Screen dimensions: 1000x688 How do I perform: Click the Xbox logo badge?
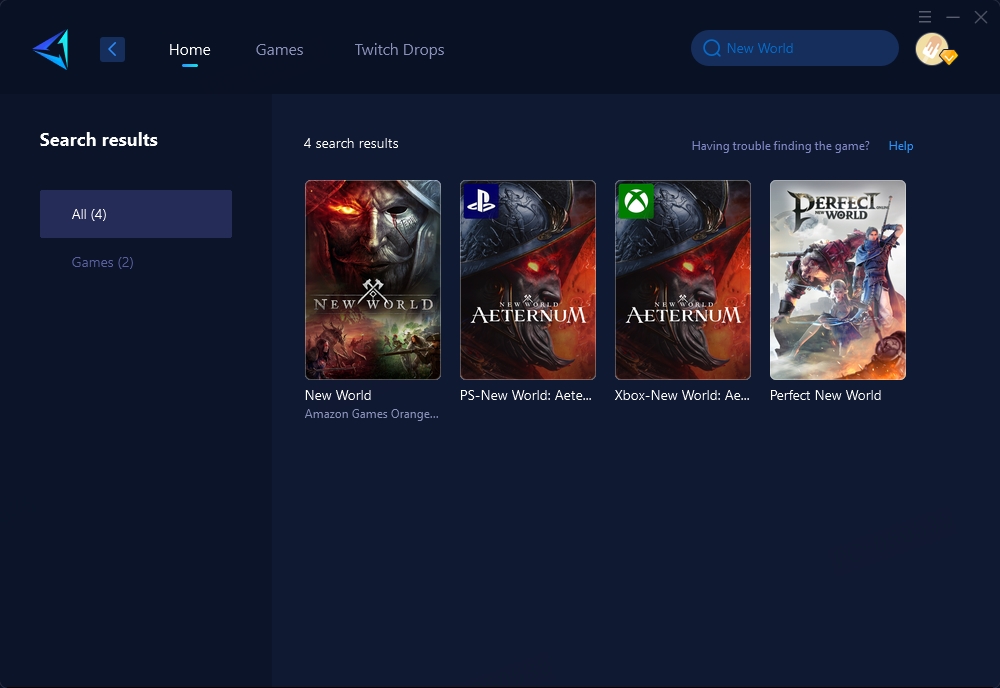[x=636, y=201]
